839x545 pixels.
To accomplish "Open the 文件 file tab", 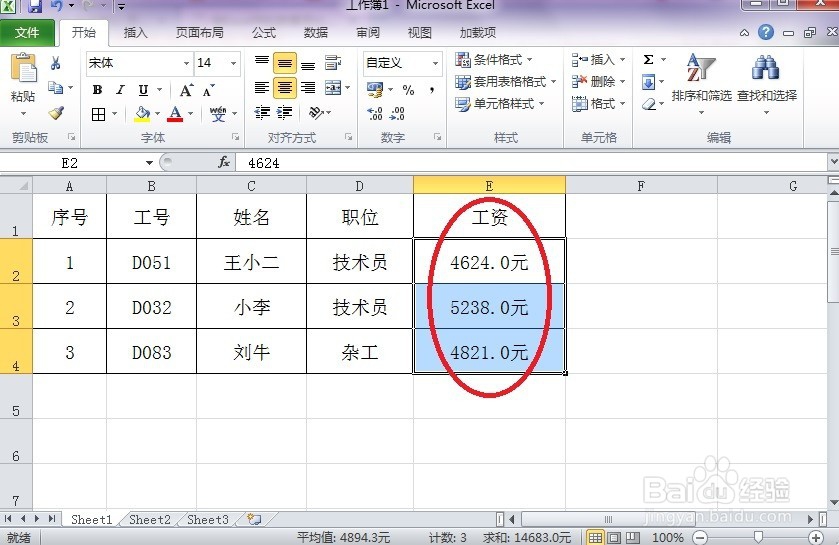I will (x=27, y=33).
